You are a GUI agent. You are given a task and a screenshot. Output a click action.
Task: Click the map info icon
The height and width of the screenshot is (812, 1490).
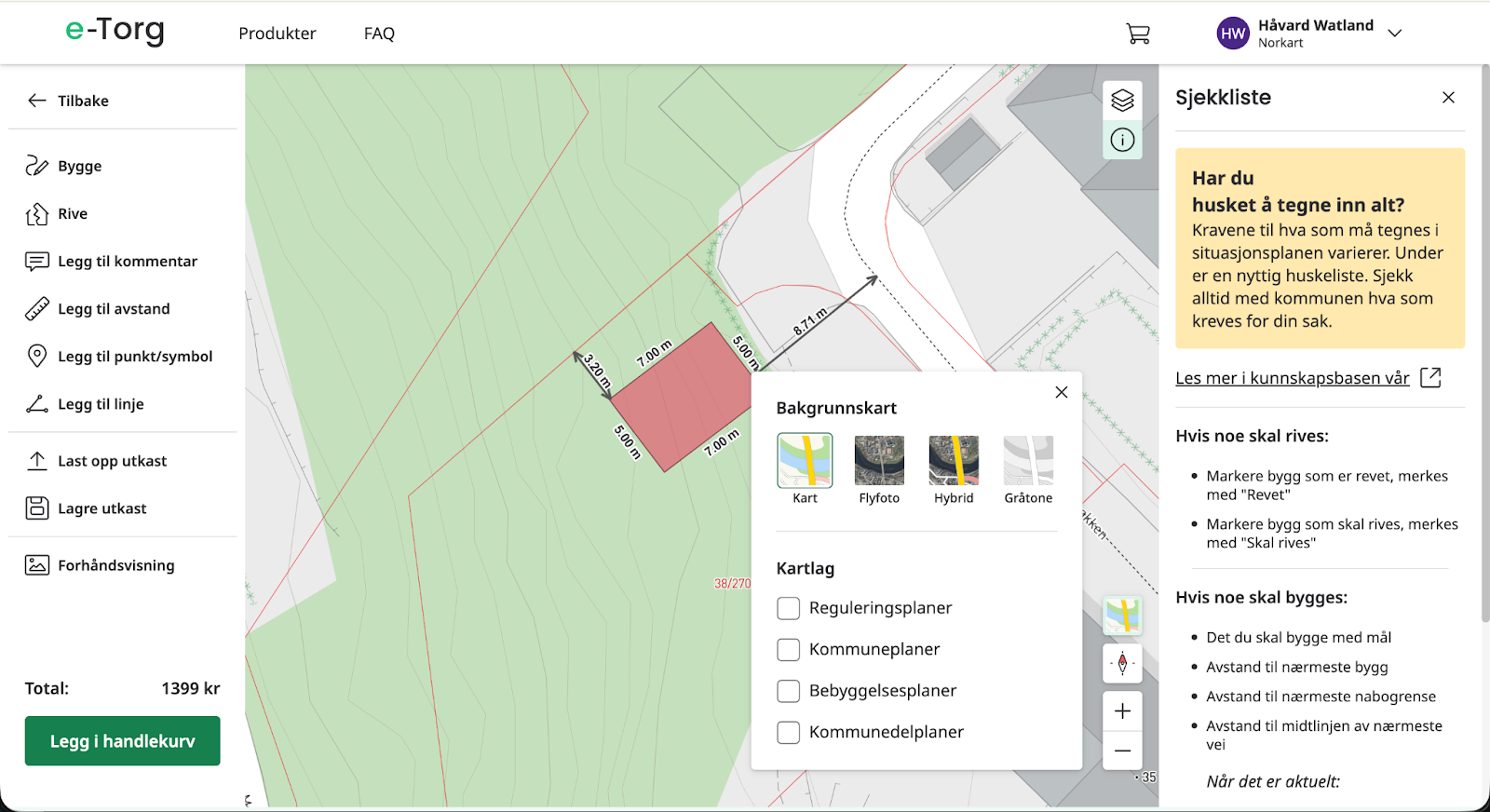[x=1122, y=141]
